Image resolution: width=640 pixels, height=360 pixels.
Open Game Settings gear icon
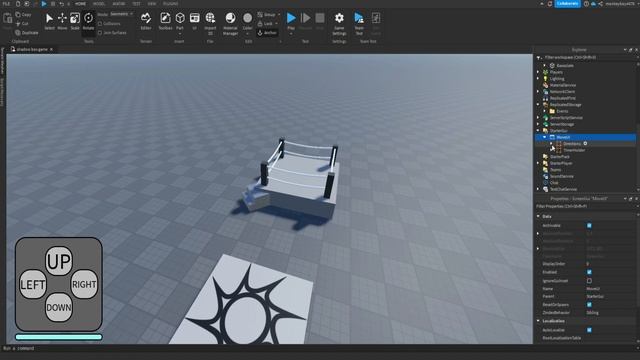(339, 18)
